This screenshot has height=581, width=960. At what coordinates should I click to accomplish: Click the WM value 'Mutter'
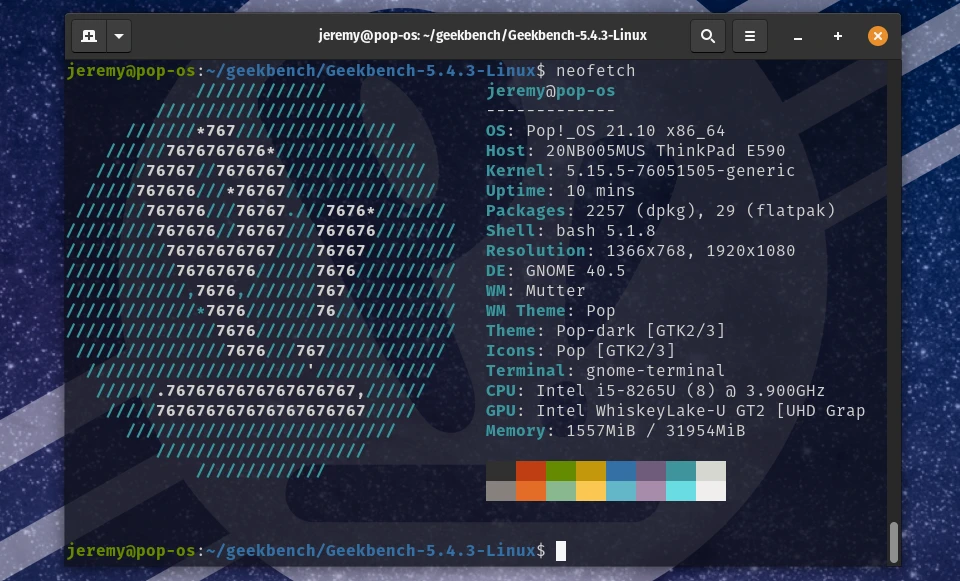555,291
